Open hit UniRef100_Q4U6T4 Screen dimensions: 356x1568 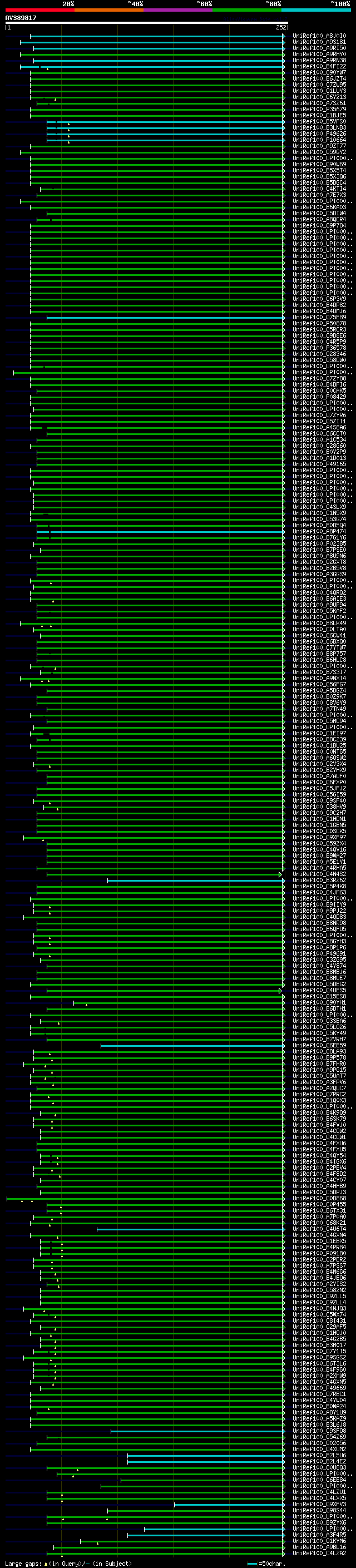(x=319, y=1229)
